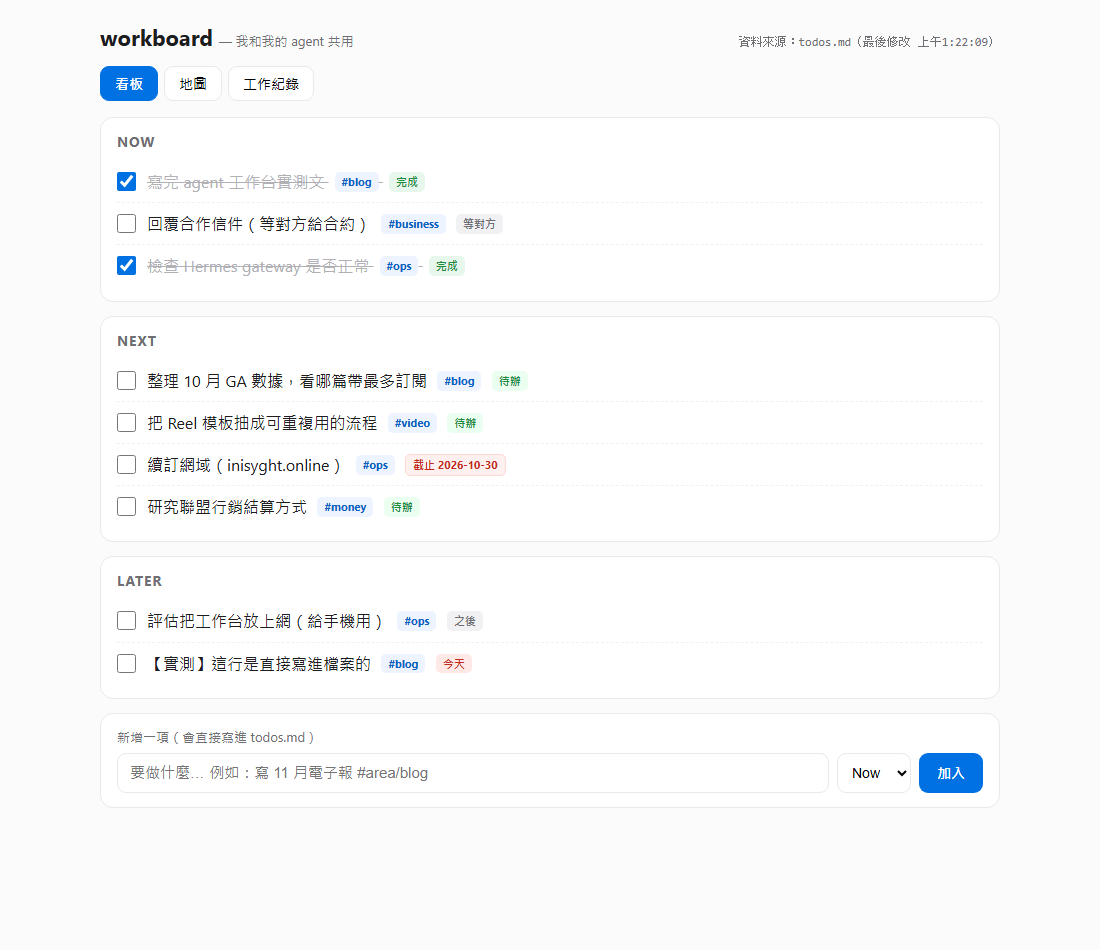Image resolution: width=1100 pixels, height=950 pixels.
Task: Open the 工作紀錄 tab
Action: click(x=271, y=83)
